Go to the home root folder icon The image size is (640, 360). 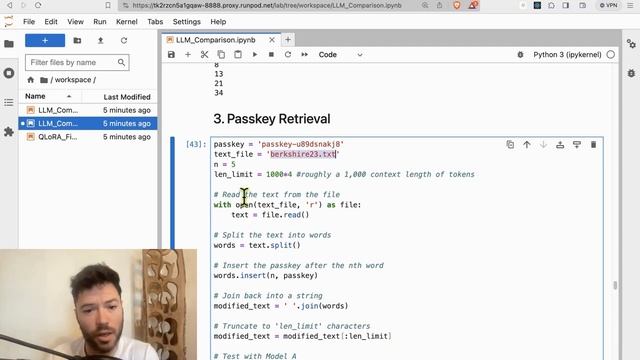(x=31, y=80)
